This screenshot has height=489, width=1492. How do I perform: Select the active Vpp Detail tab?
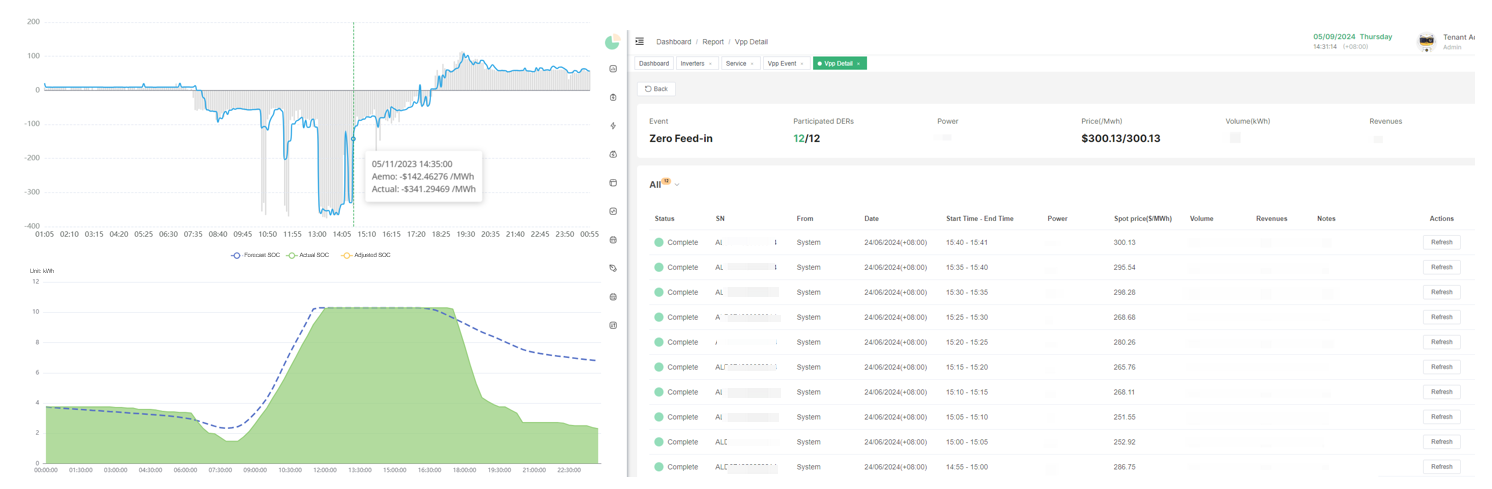click(839, 63)
